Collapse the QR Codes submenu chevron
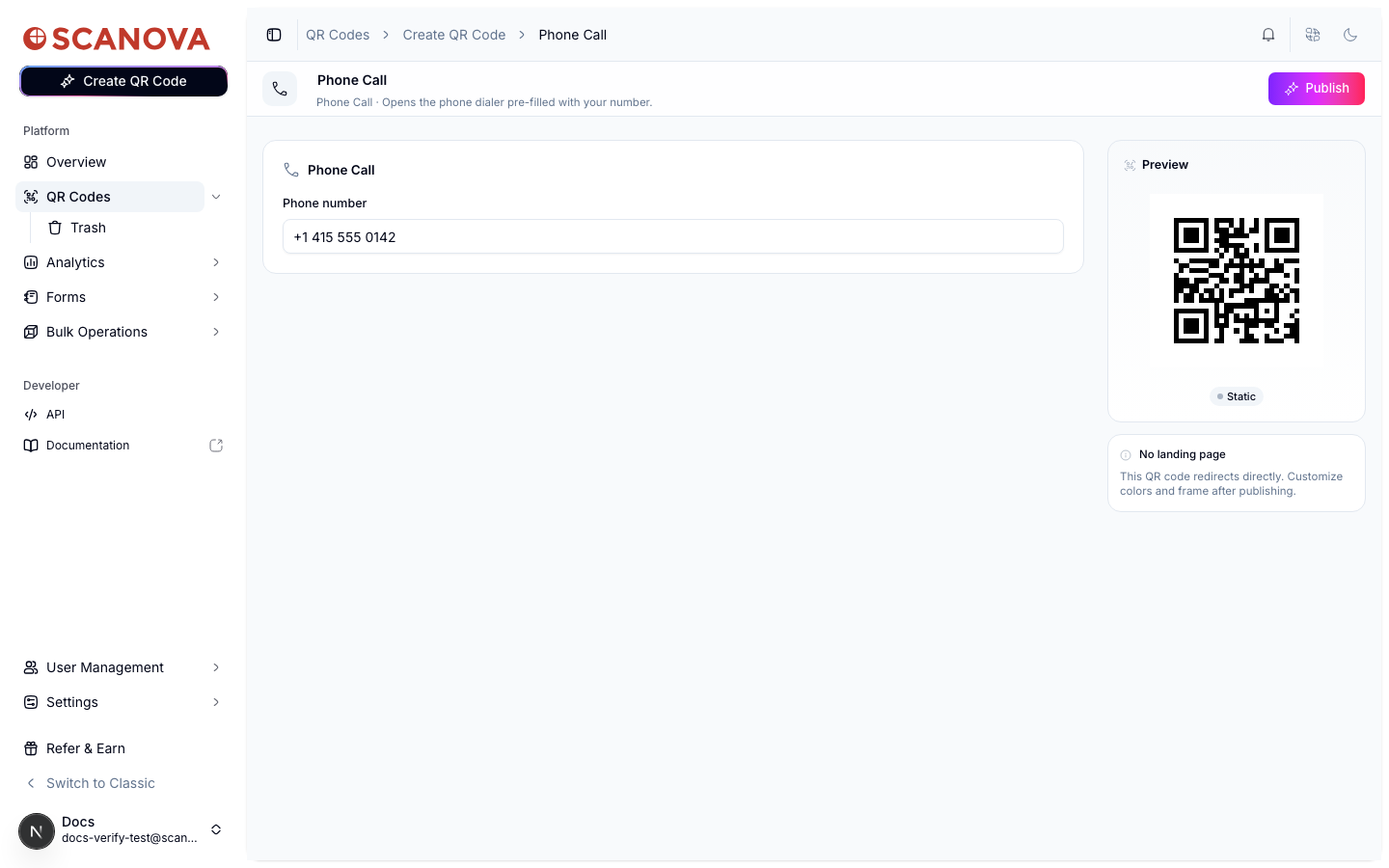Screen dimensions: 1389x868 coord(216,197)
